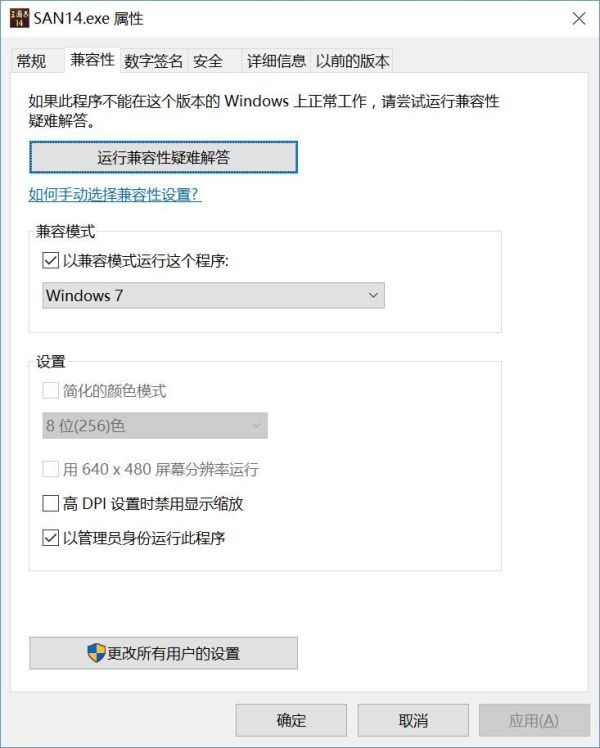Click the shield icon on change-all-users button

[x=96, y=653]
